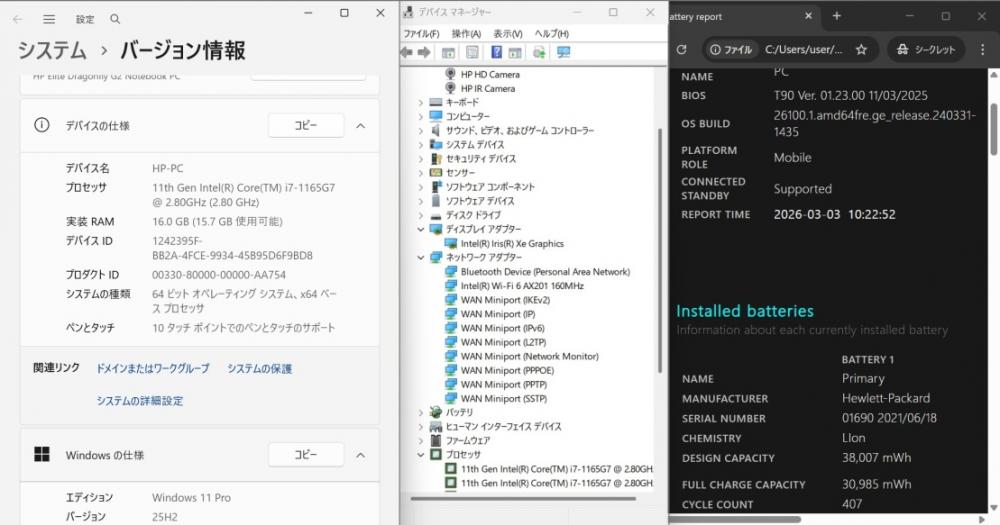
Task: Go back in Settings window
Action: pos(18,19)
